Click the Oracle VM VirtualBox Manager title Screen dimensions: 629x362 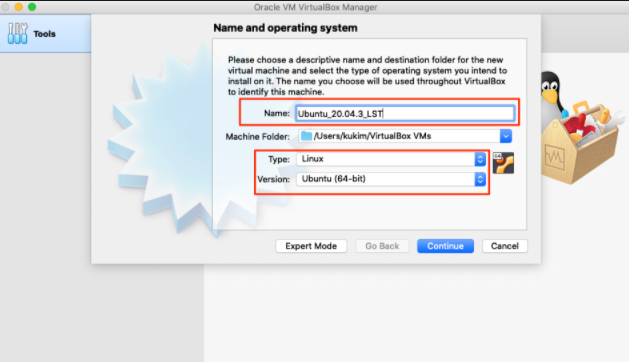pyautogui.click(x=315, y=7)
